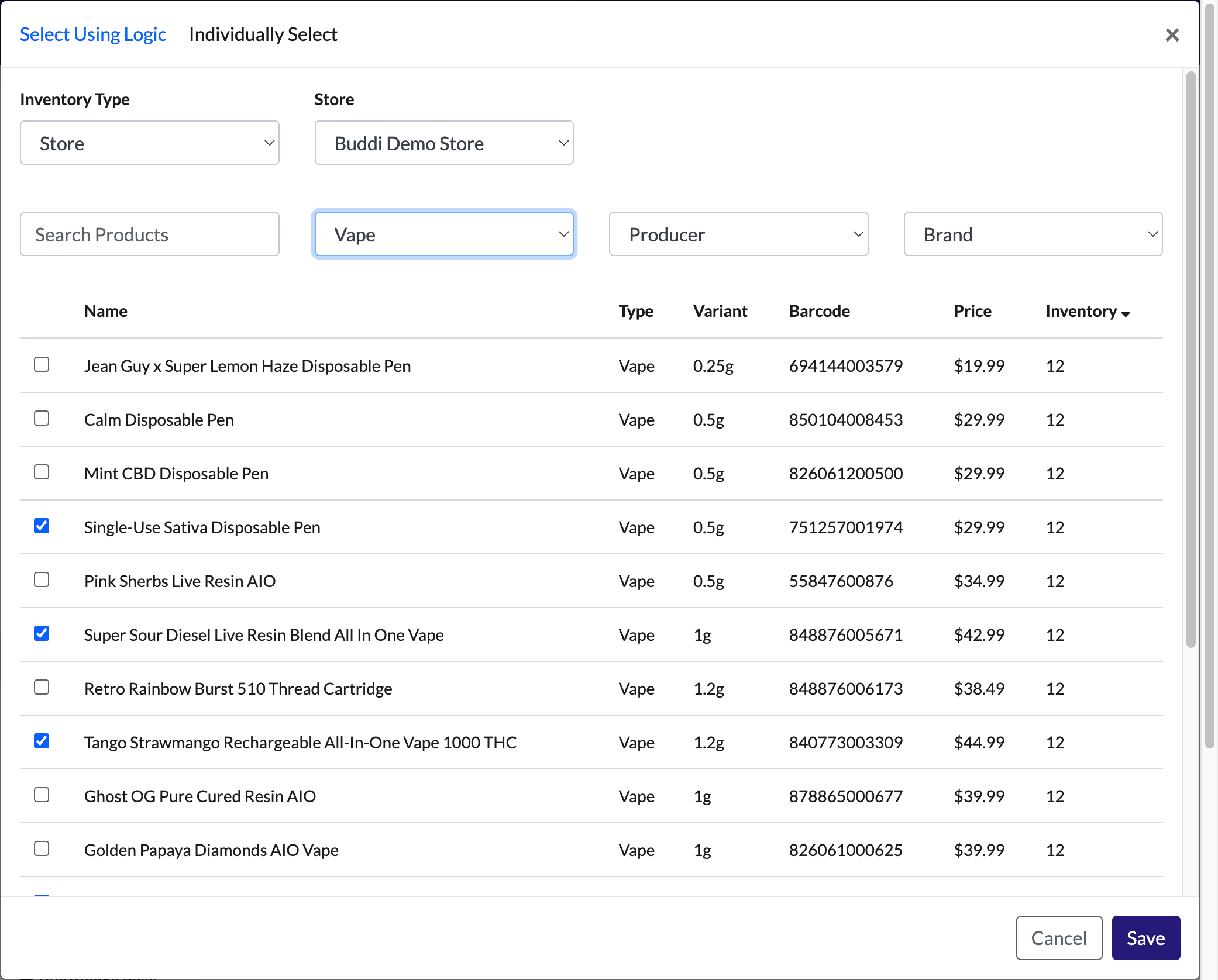The height and width of the screenshot is (980, 1218).
Task: Sort by the Variant column header
Action: 720,311
